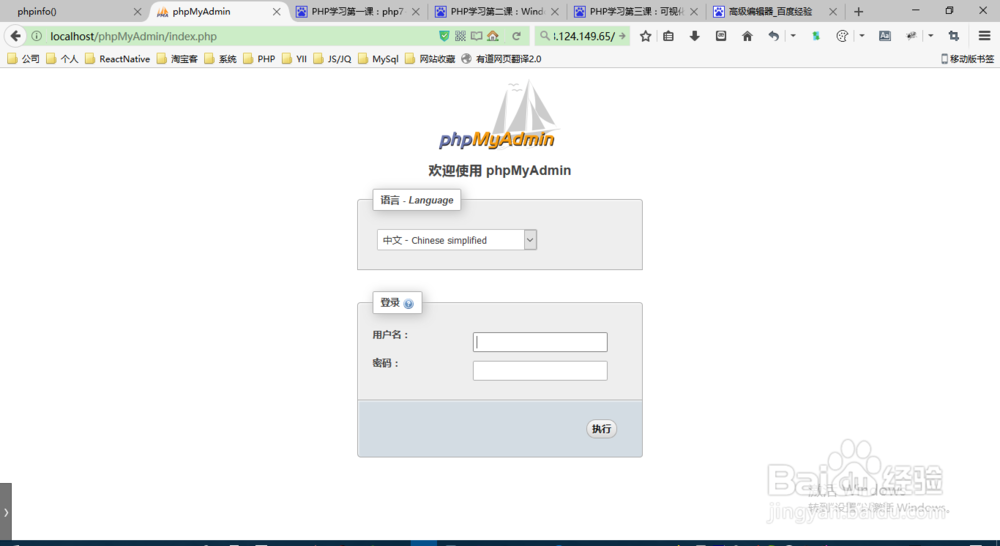This screenshot has width=1000, height=546.
Task: Open the bookmarks list icon
Action: tap(668, 36)
